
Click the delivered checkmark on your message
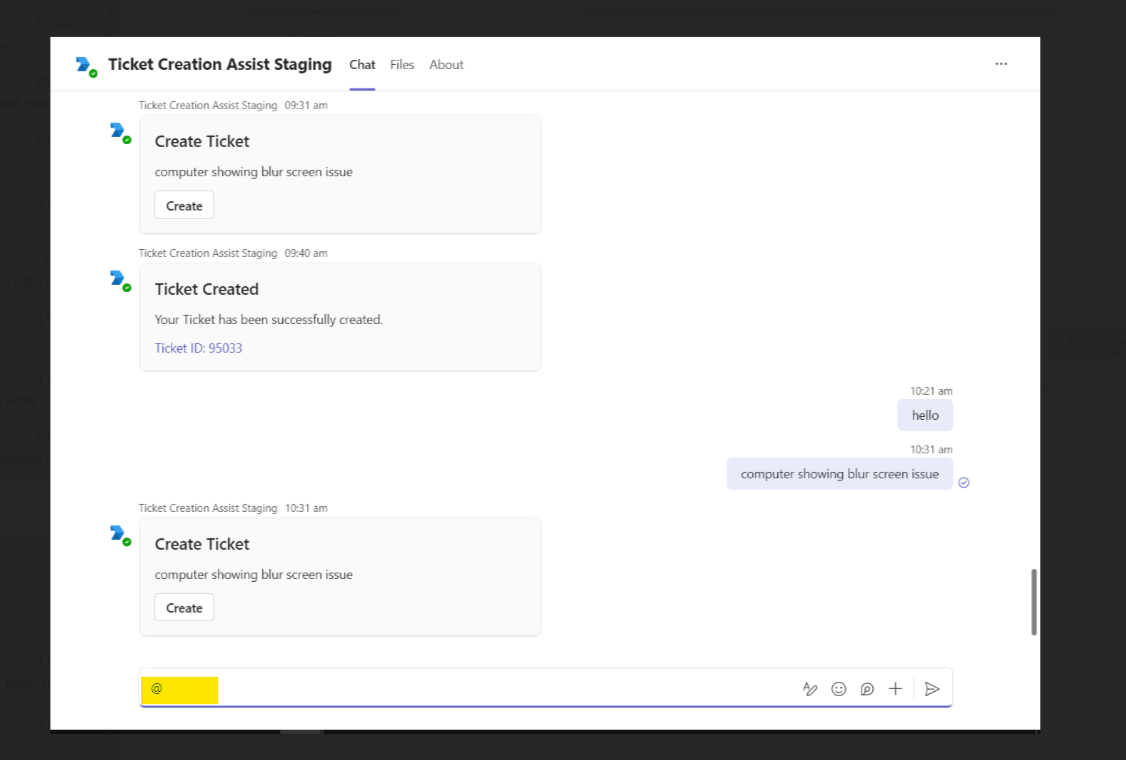[963, 482]
